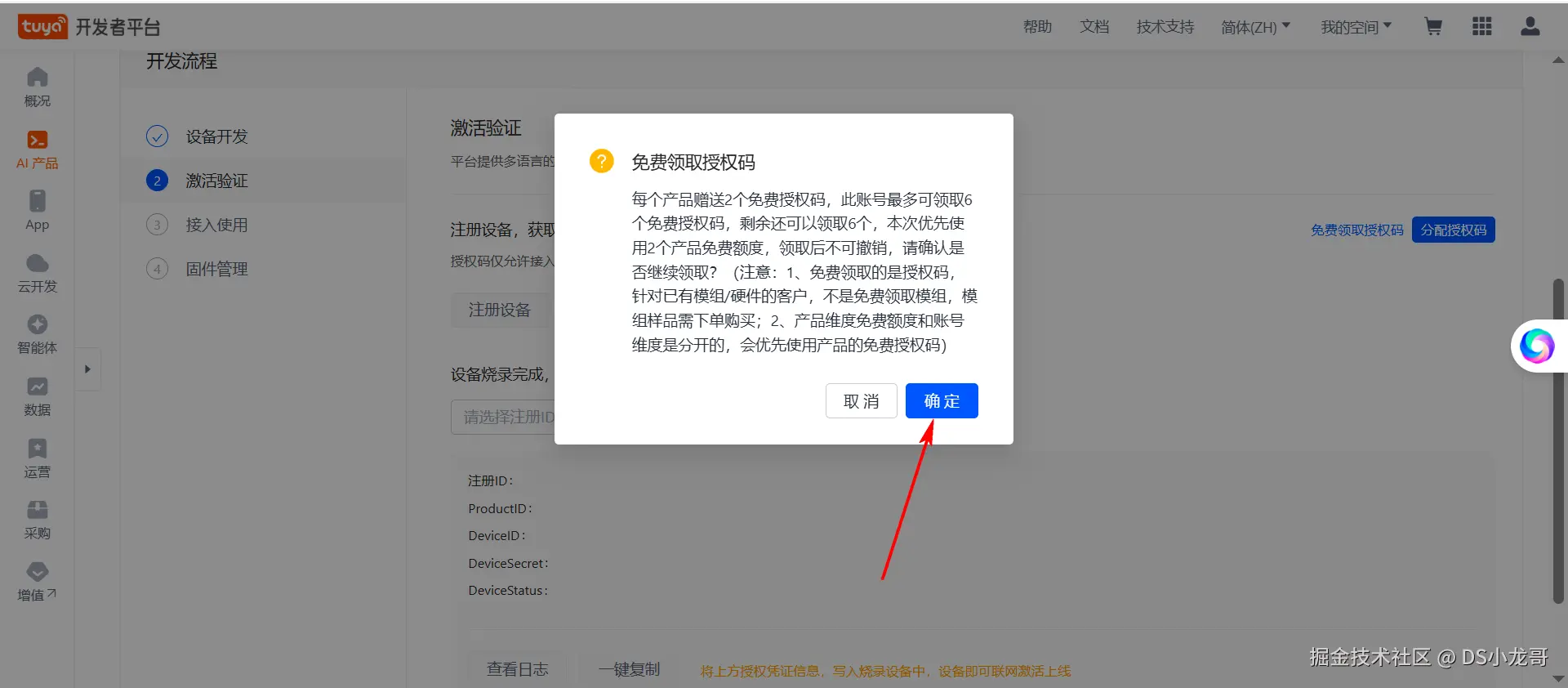Confirm with the 确定 button
The height and width of the screenshot is (688, 1568).
(942, 400)
